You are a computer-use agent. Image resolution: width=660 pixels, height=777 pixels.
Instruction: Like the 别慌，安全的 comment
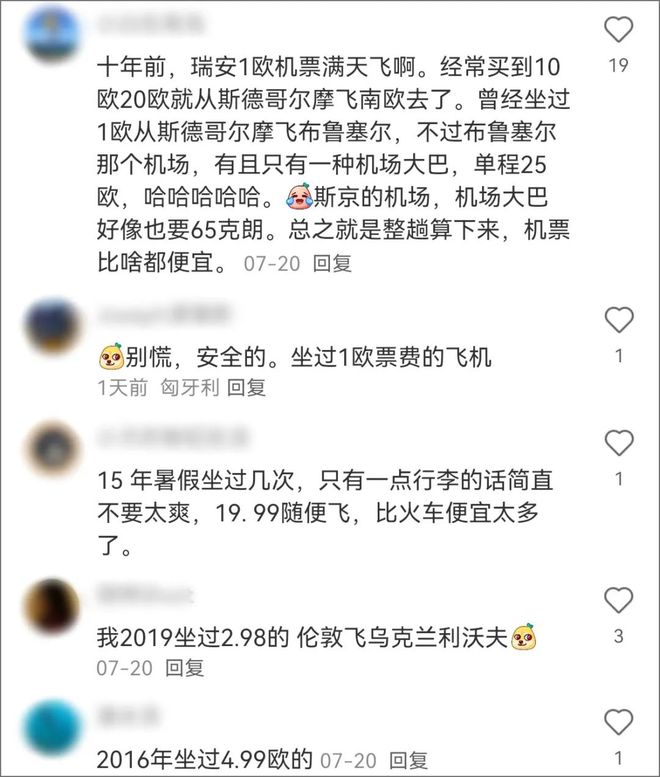619,320
